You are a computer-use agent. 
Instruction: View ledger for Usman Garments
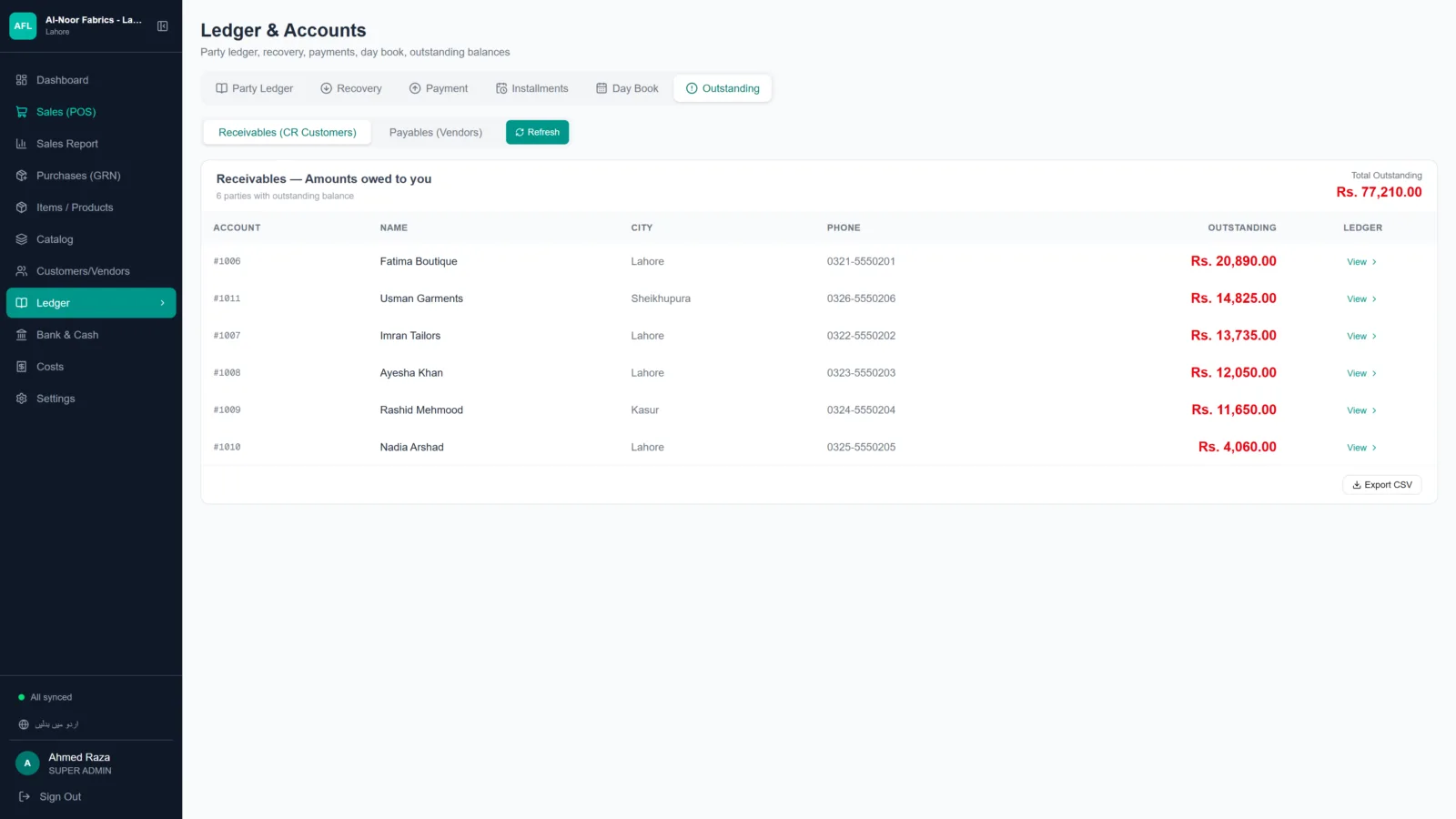1361,299
